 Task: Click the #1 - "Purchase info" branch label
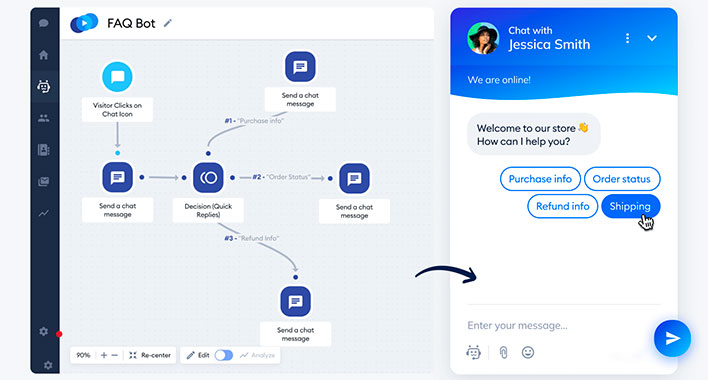pos(254,121)
